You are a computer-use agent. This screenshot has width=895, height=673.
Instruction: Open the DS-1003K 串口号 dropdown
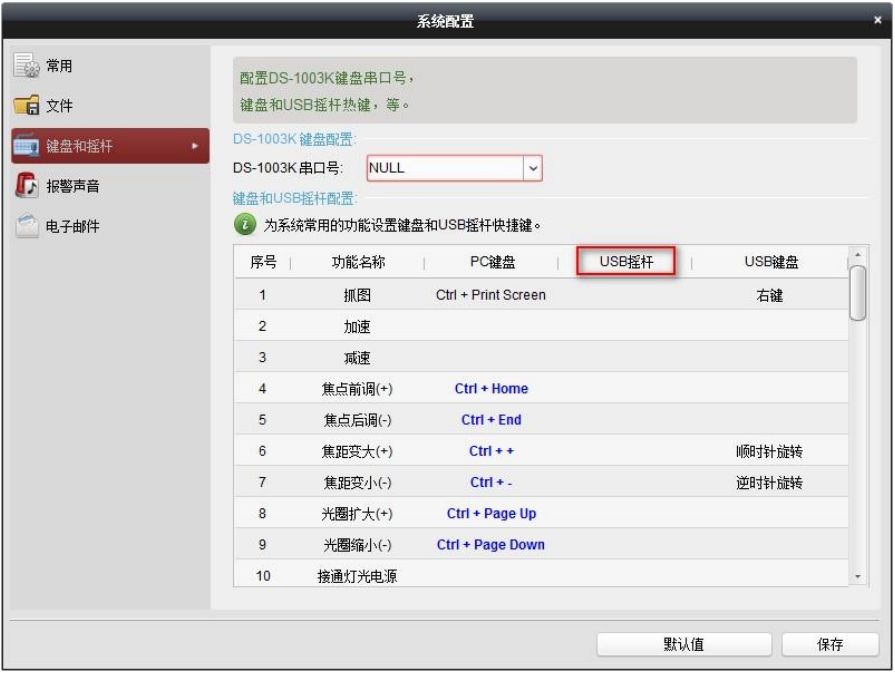coord(532,168)
